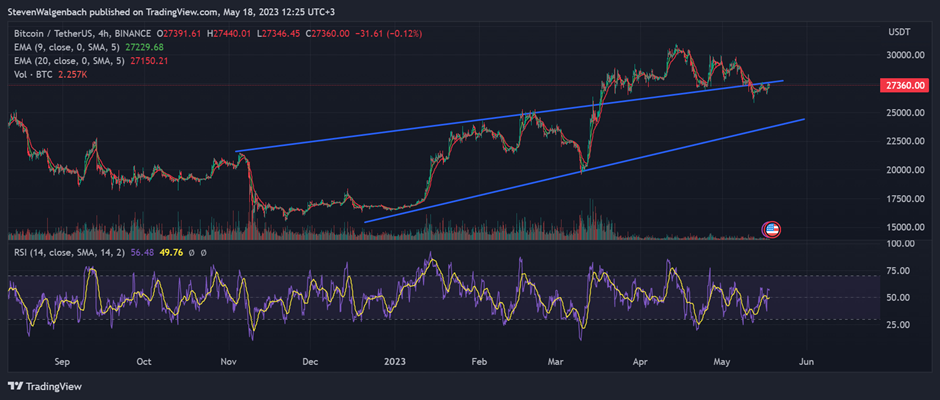This screenshot has height=400, width=940.
Task: Click the EMA value 27150.21
Action: point(147,61)
